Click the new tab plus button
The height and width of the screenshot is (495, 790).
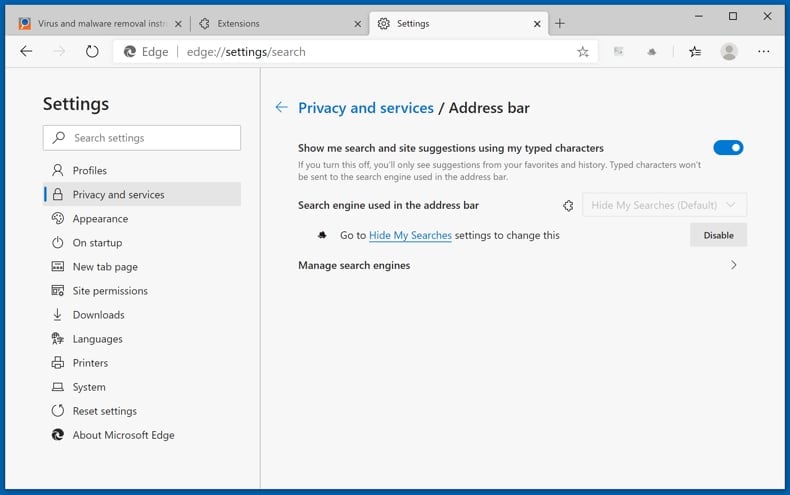click(560, 23)
